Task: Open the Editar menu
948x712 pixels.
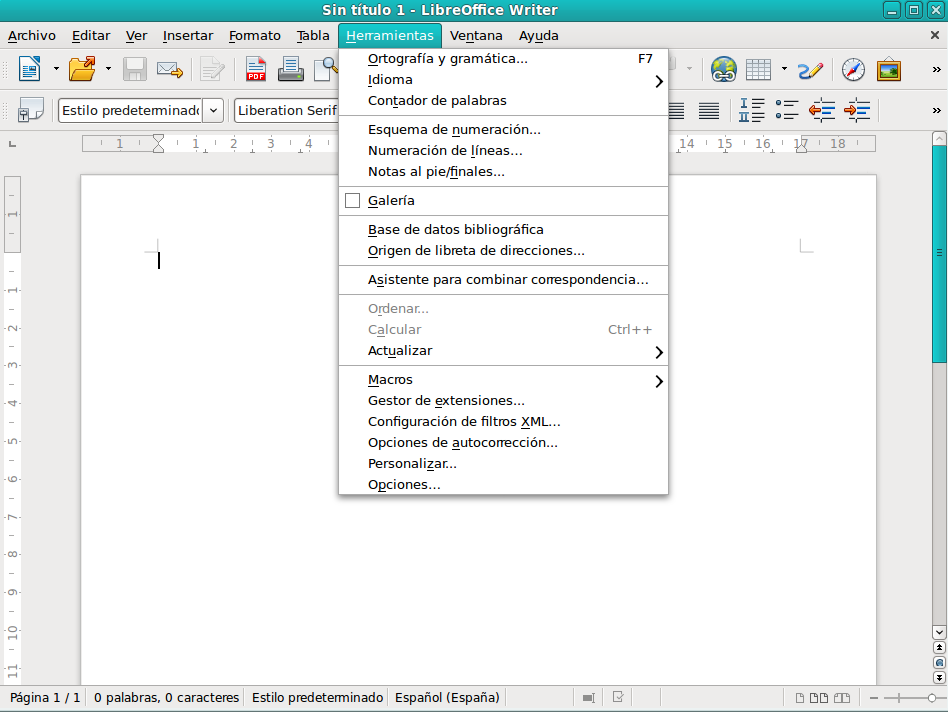Action: click(91, 36)
